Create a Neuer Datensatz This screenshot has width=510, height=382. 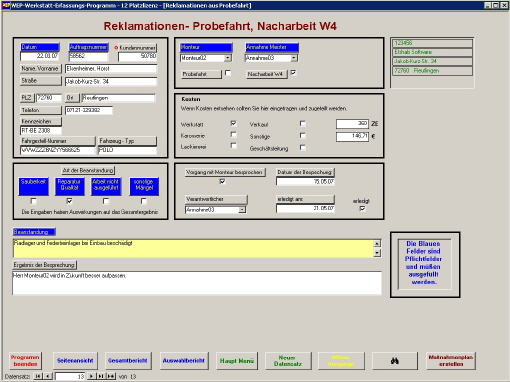pos(288,361)
